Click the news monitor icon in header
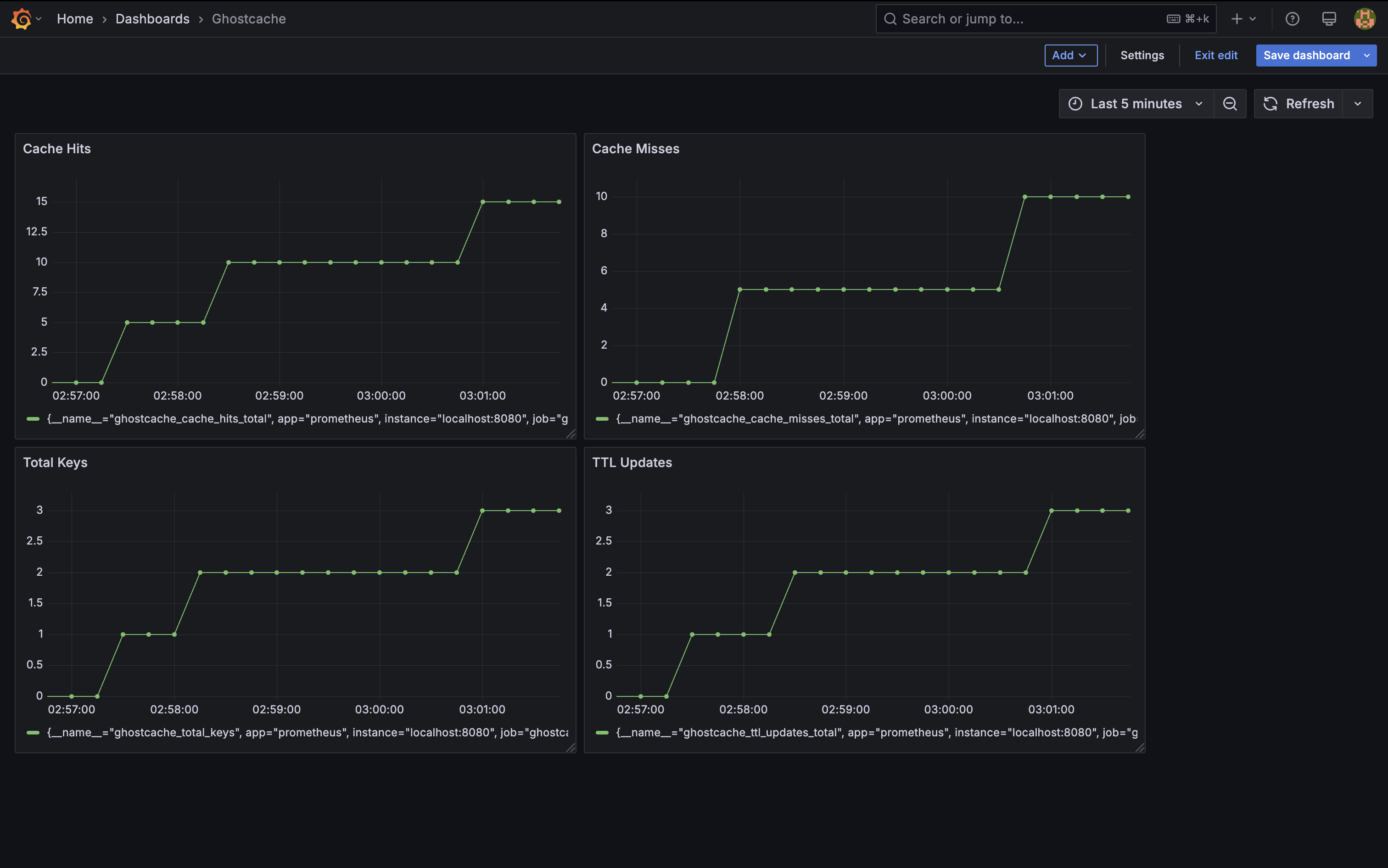Image resolution: width=1388 pixels, height=868 pixels. tap(1329, 19)
